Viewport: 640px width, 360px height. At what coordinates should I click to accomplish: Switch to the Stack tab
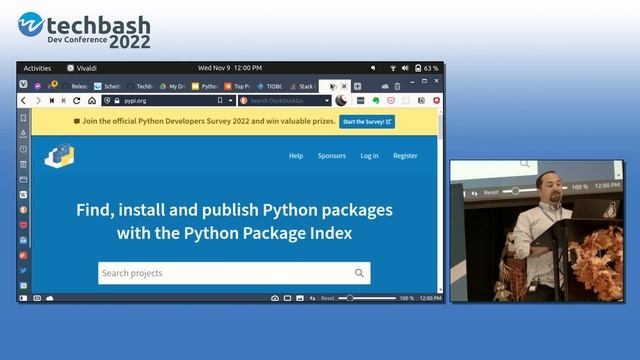click(302, 86)
